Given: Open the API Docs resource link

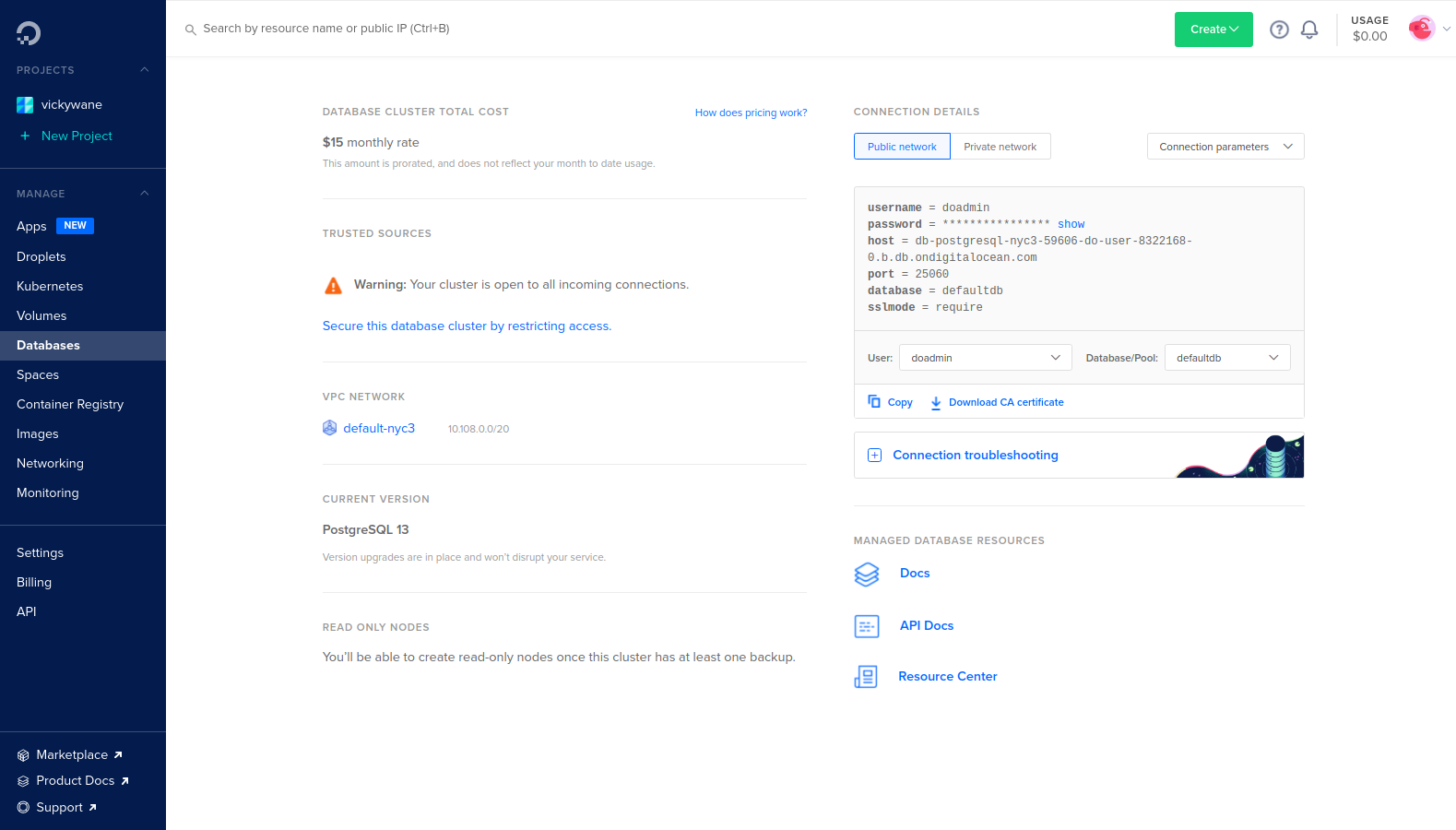Looking at the screenshot, I should tap(927, 626).
